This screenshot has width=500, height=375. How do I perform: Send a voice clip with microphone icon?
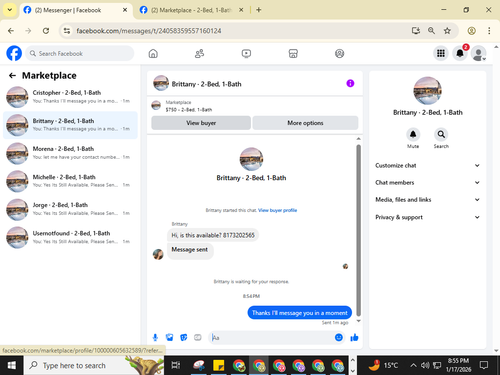coord(155,338)
